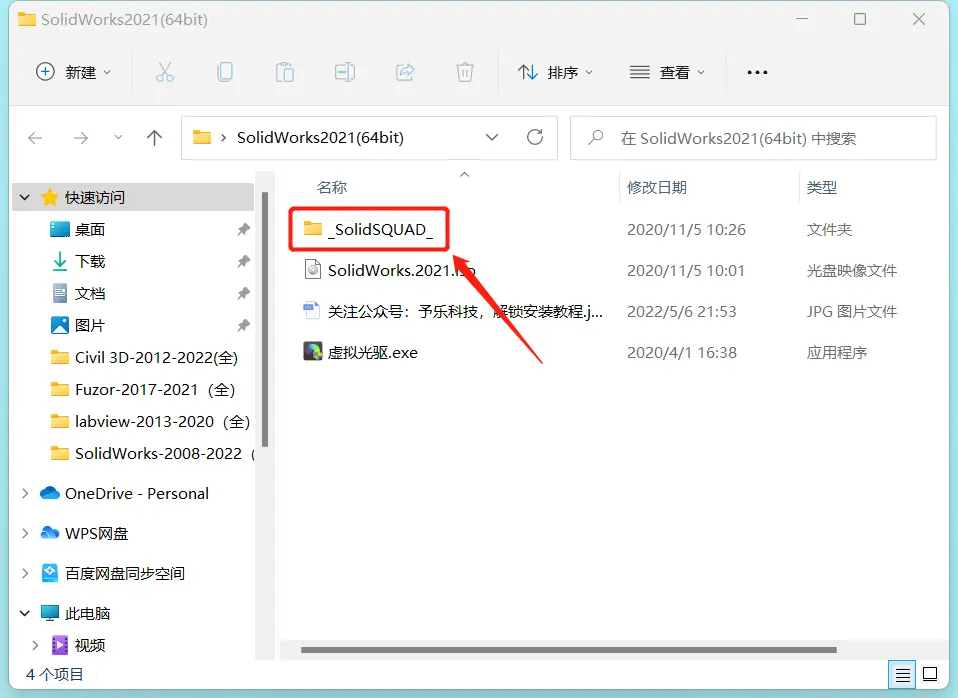This screenshot has height=698, width=958.
Task: Refresh the current folder
Action: click(535, 137)
